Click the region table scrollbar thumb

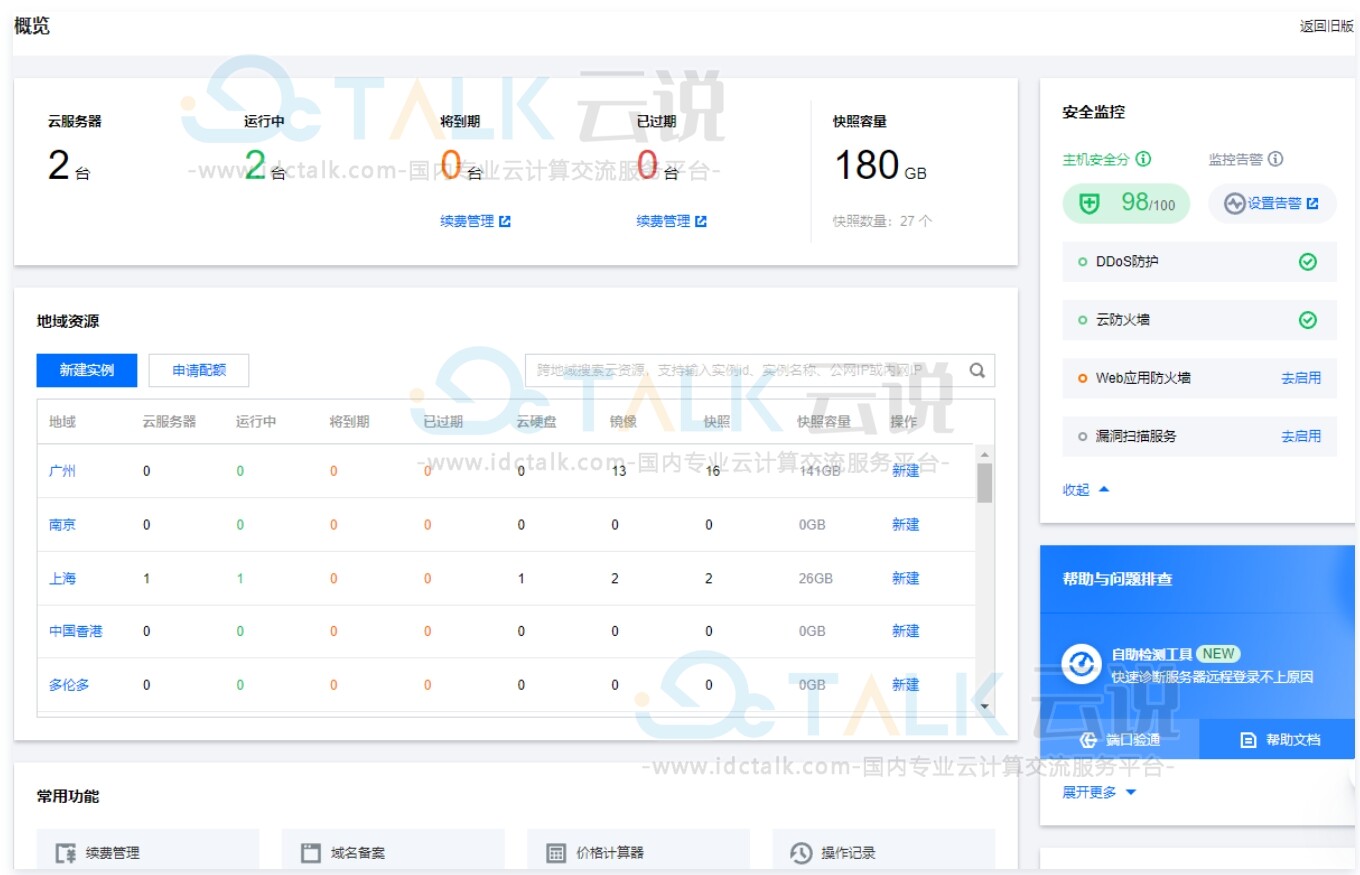click(985, 482)
